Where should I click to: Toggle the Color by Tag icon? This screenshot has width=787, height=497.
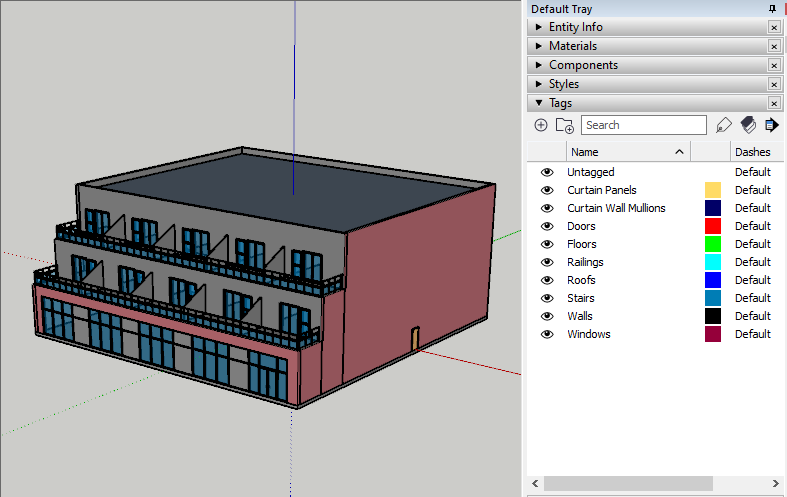[x=748, y=125]
